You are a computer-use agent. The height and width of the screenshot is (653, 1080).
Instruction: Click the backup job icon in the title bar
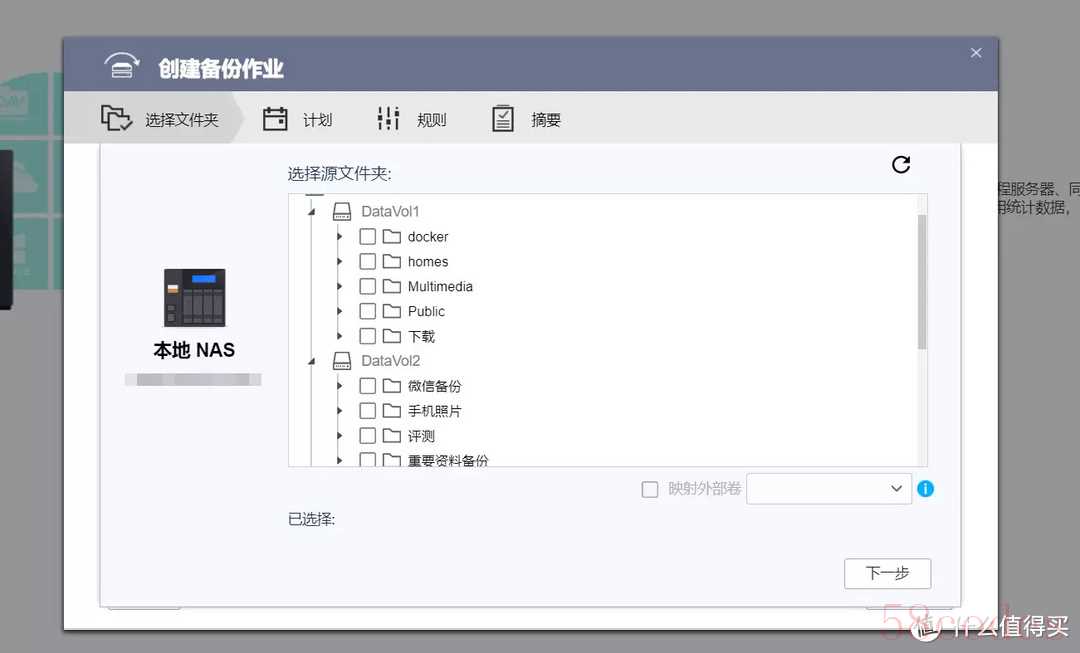click(x=122, y=66)
